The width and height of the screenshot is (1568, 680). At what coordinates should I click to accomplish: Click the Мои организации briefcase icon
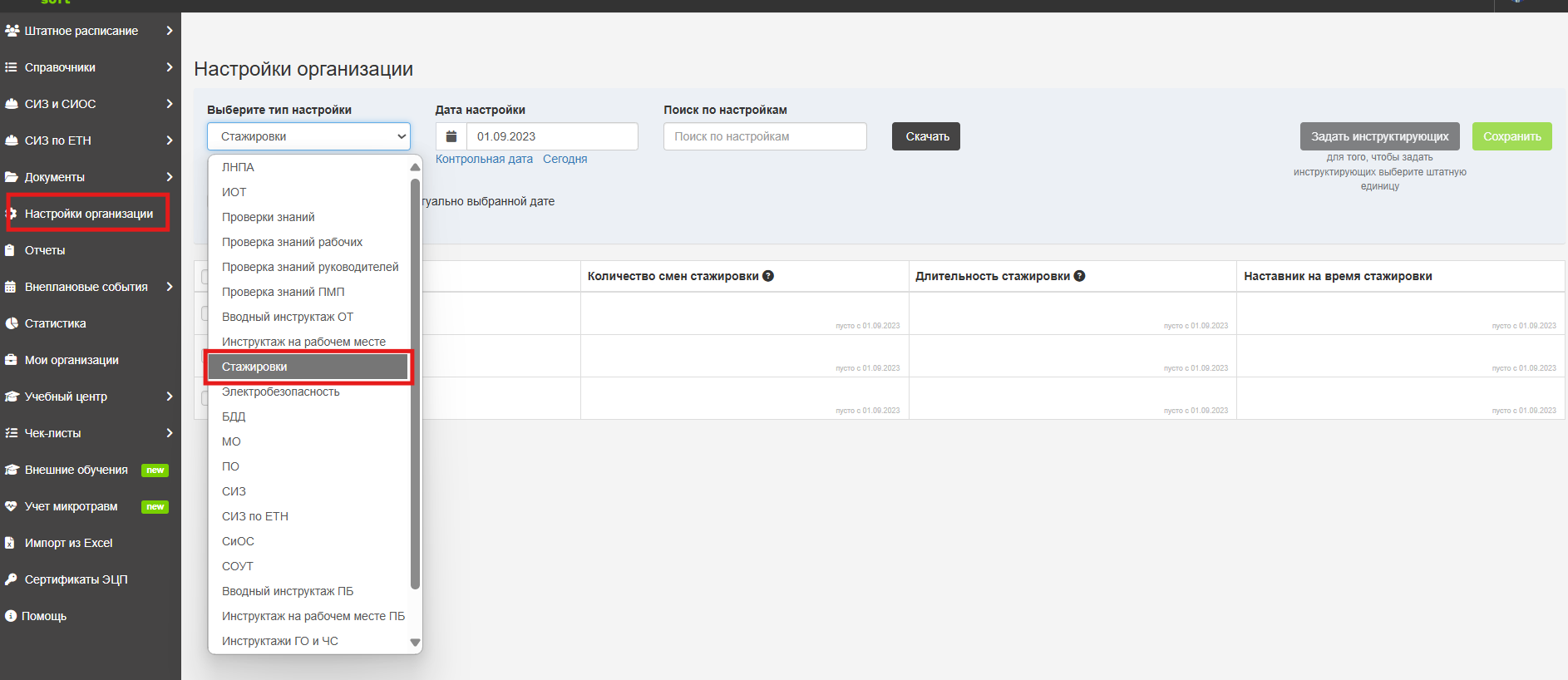(x=12, y=360)
